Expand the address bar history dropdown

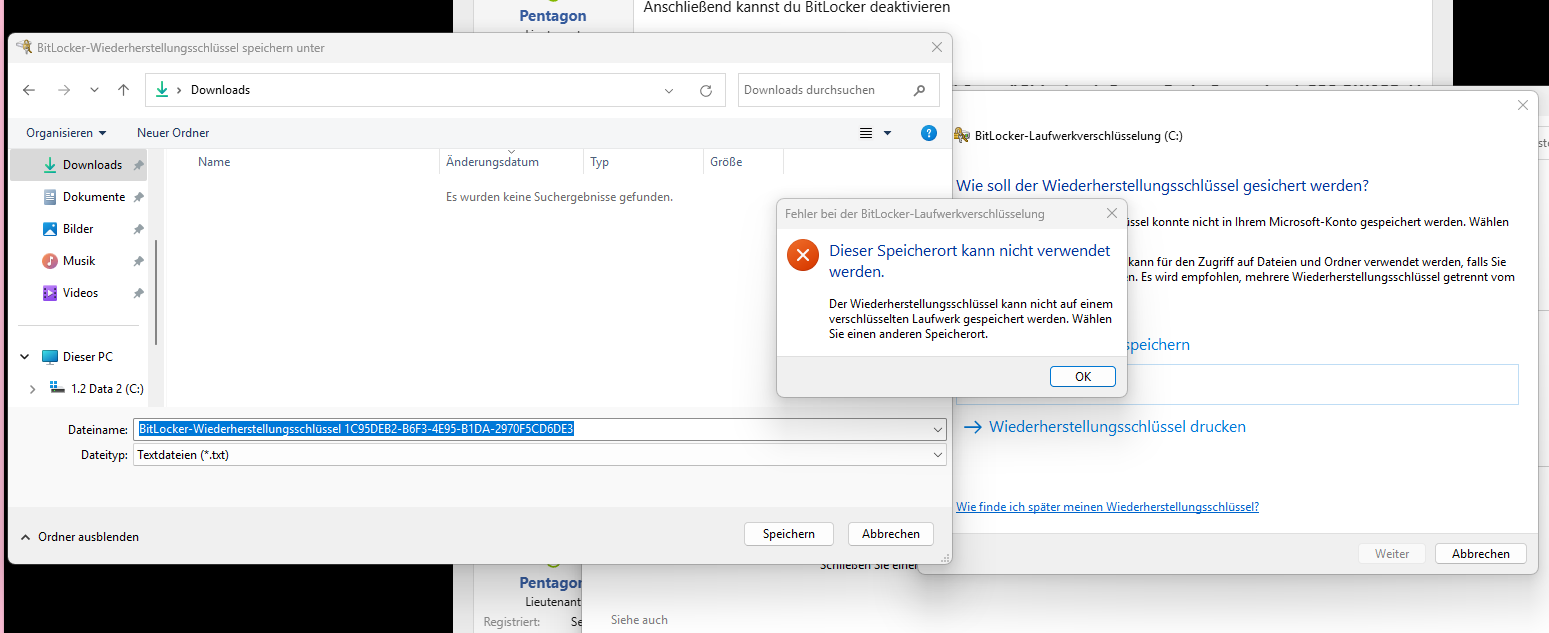point(669,90)
